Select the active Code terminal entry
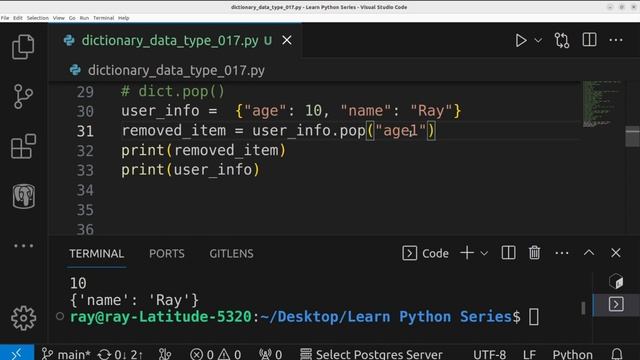The height and width of the screenshot is (360, 640). point(616,304)
